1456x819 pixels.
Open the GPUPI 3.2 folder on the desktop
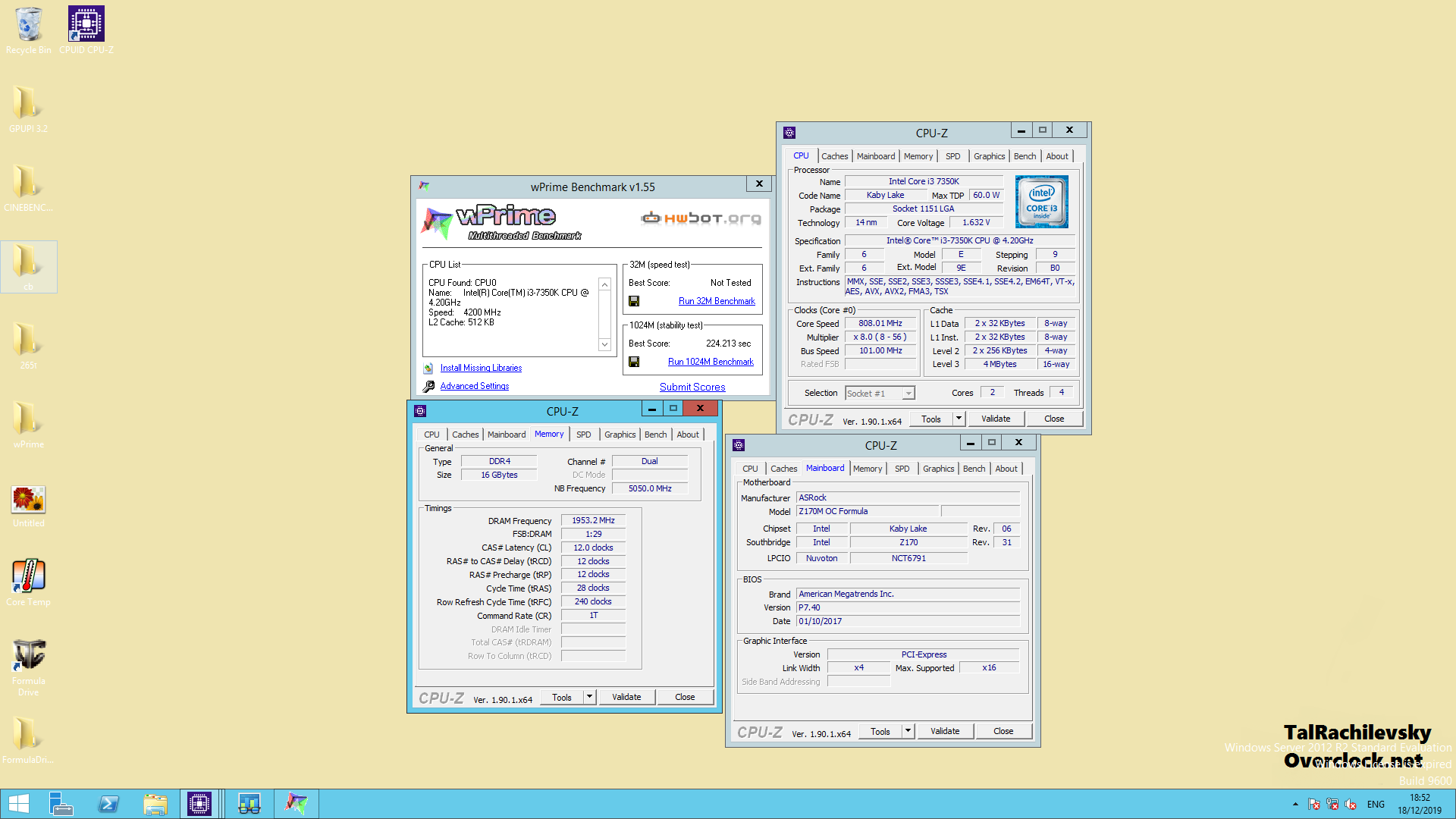tap(28, 109)
